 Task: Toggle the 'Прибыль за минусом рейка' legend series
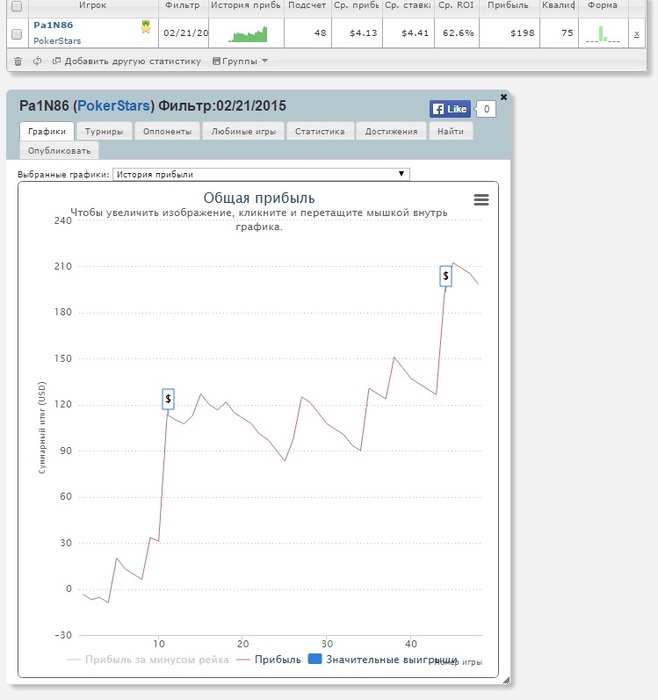148,659
